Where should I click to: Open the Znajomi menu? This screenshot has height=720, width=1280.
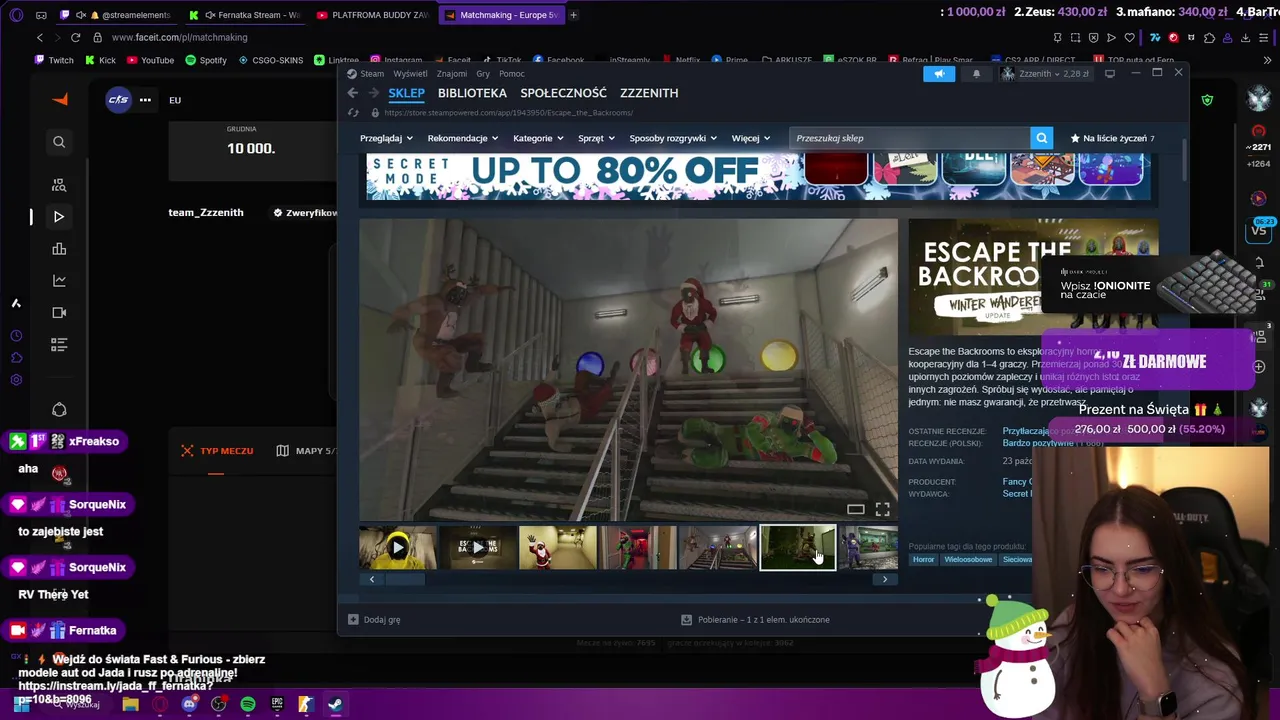coord(451,74)
